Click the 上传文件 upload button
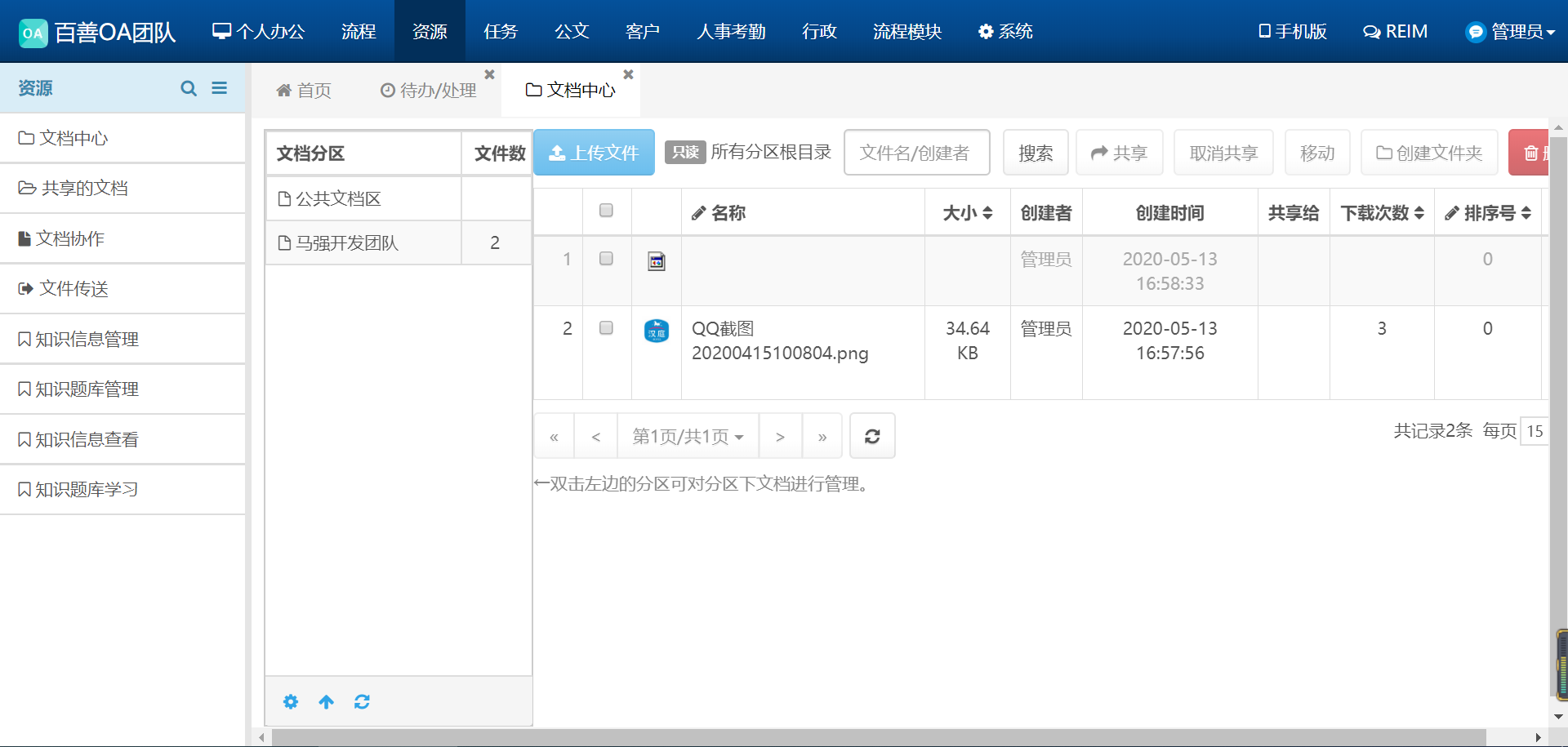Image resolution: width=1568 pixels, height=747 pixels. [594, 153]
